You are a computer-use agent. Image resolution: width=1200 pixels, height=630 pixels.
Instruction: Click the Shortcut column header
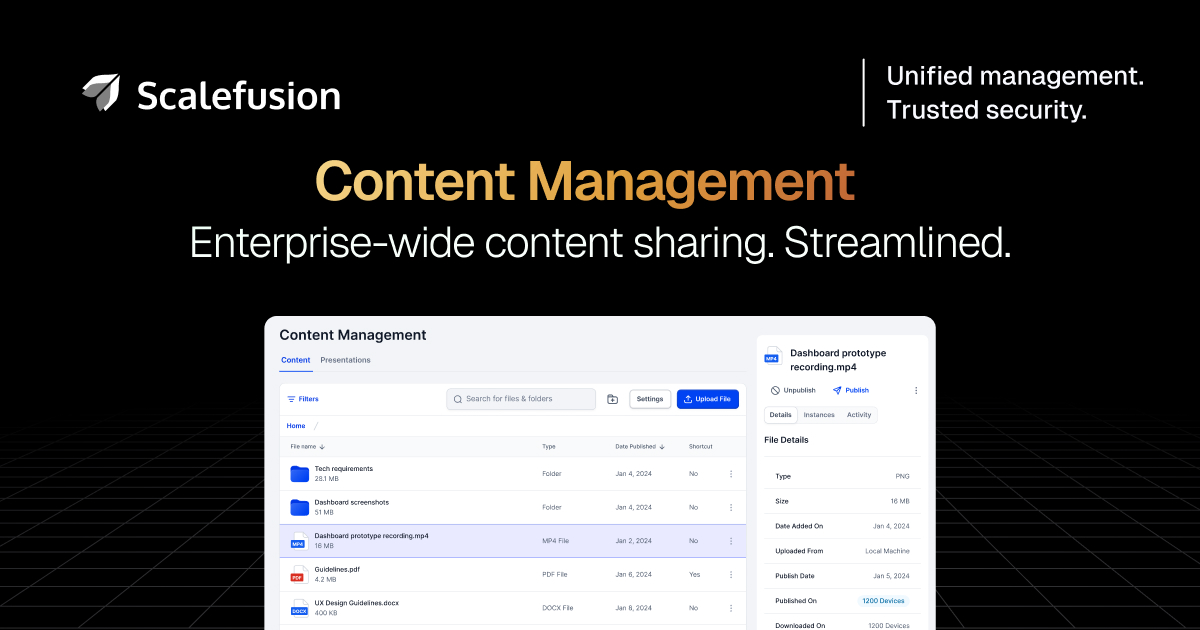click(x=701, y=447)
